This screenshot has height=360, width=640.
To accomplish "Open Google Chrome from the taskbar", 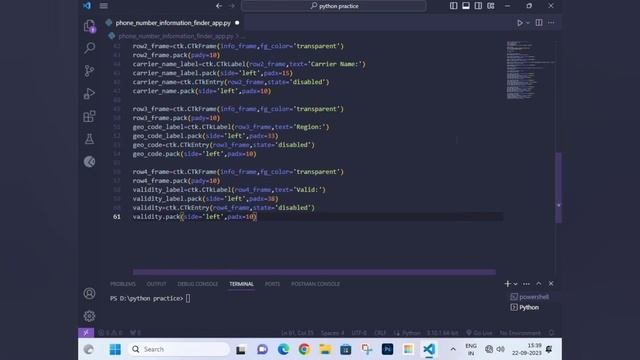I will point(304,349).
